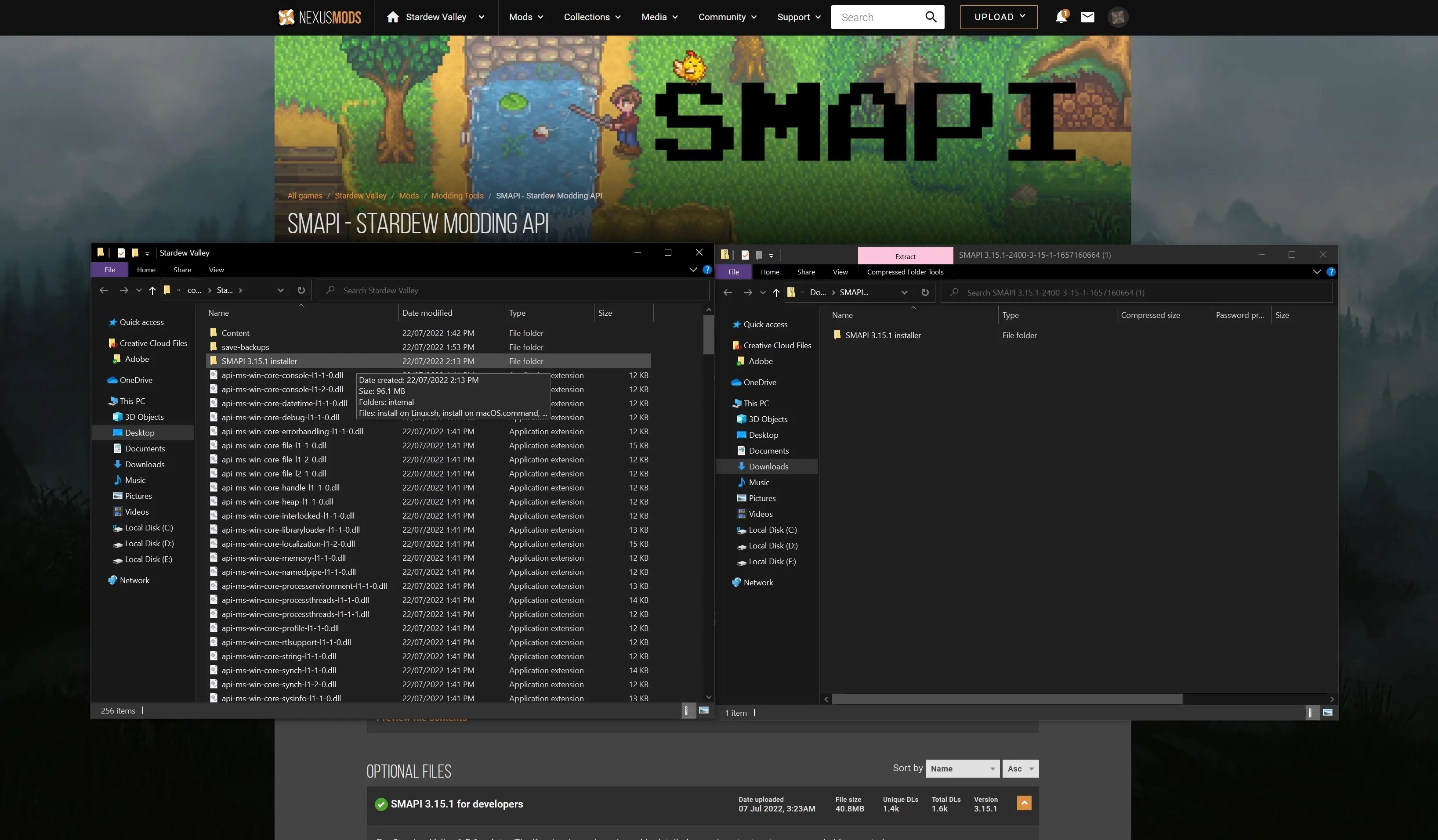Open the Asc sort order dropdown
This screenshot has height=840, width=1438.
(x=1020, y=769)
